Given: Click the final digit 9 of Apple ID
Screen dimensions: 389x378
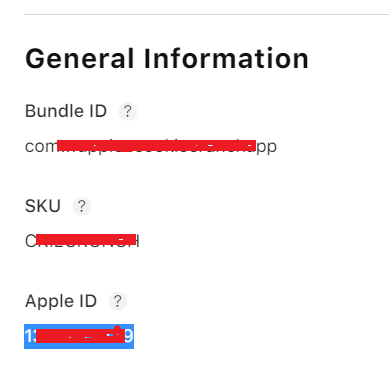Looking at the screenshot, I should pos(129,336).
